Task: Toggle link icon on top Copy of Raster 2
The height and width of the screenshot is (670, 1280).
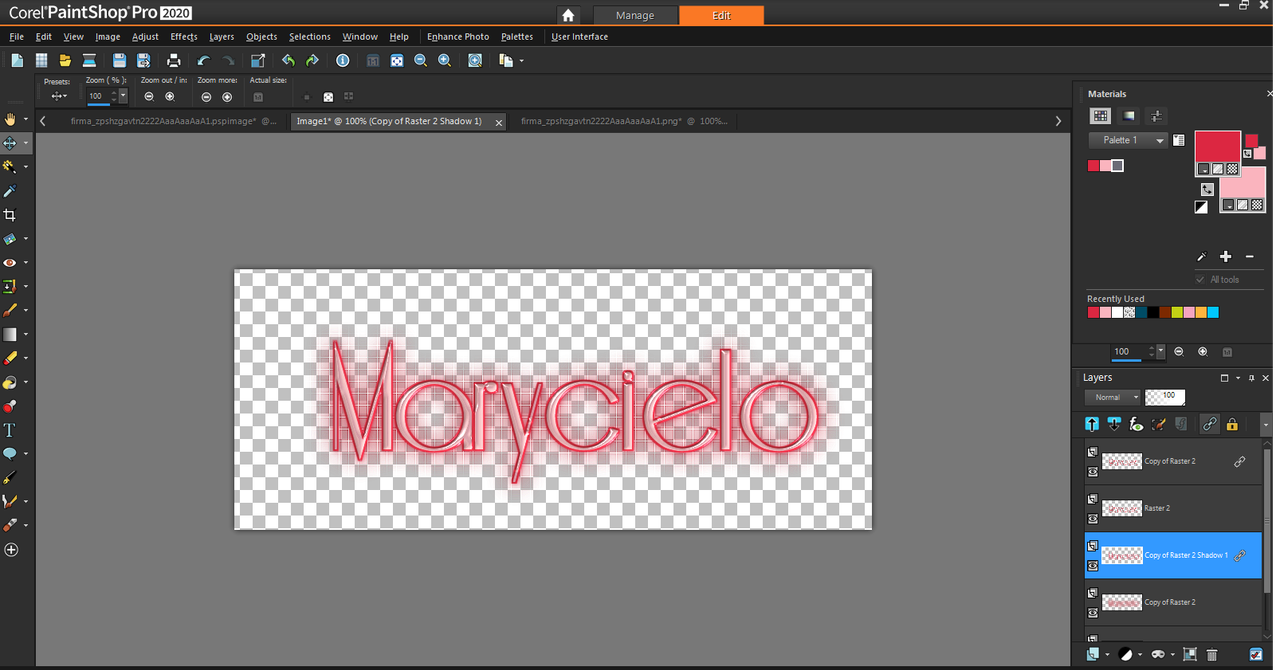Action: click(x=1240, y=461)
